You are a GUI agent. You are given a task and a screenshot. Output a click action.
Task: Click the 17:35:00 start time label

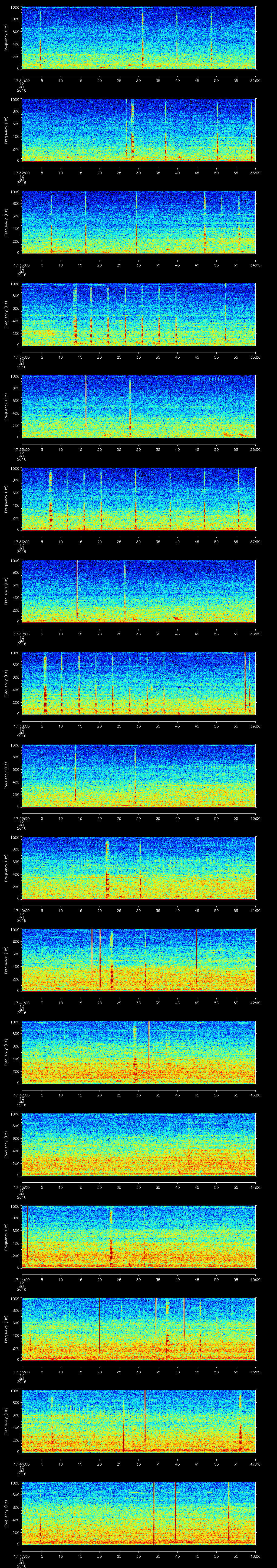(x=21, y=449)
